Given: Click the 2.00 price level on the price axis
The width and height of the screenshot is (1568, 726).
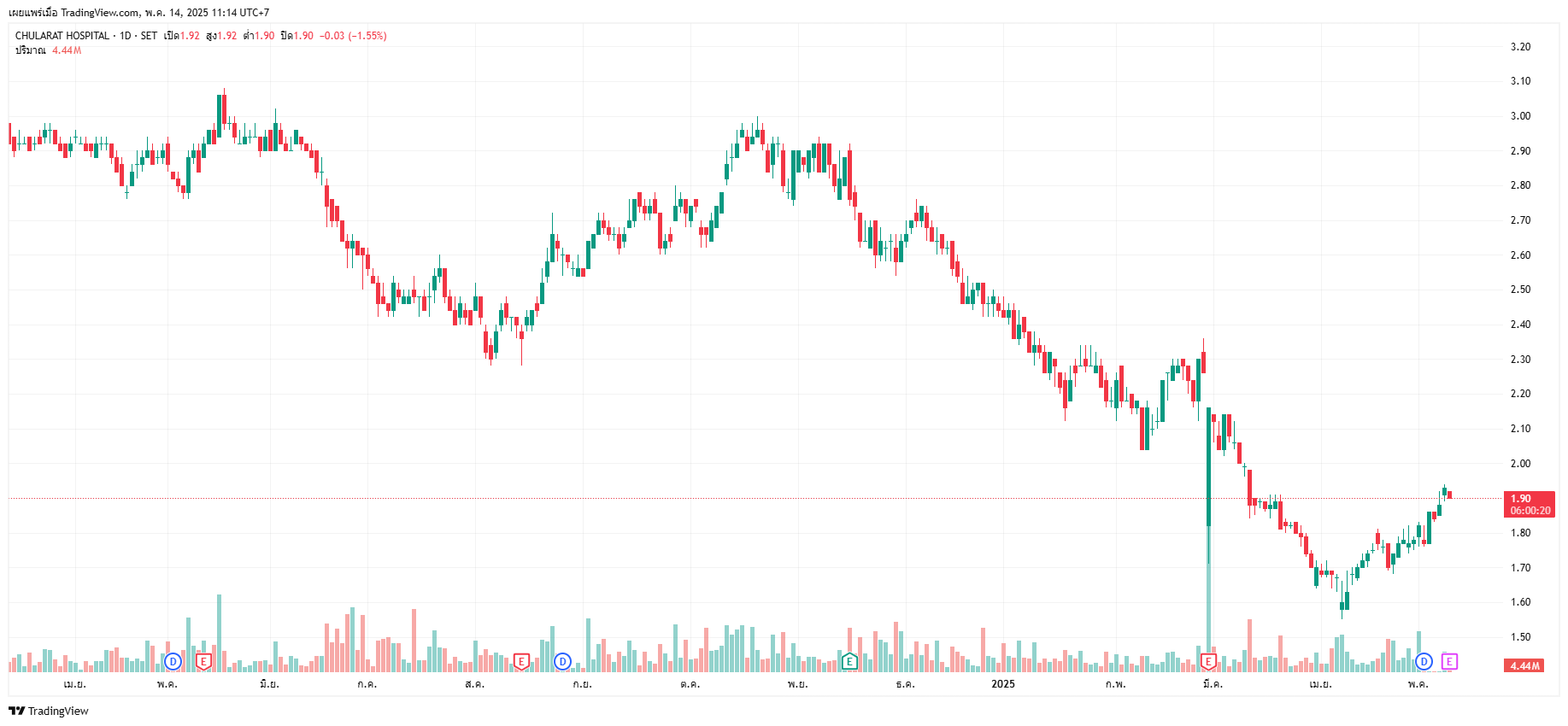Looking at the screenshot, I should (x=1520, y=464).
